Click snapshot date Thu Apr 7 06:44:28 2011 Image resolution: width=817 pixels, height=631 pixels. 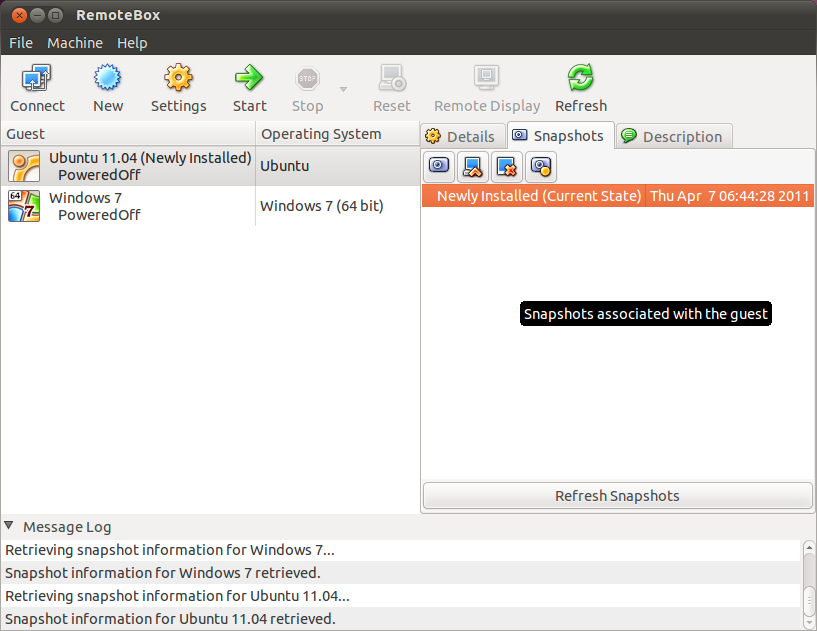click(729, 196)
